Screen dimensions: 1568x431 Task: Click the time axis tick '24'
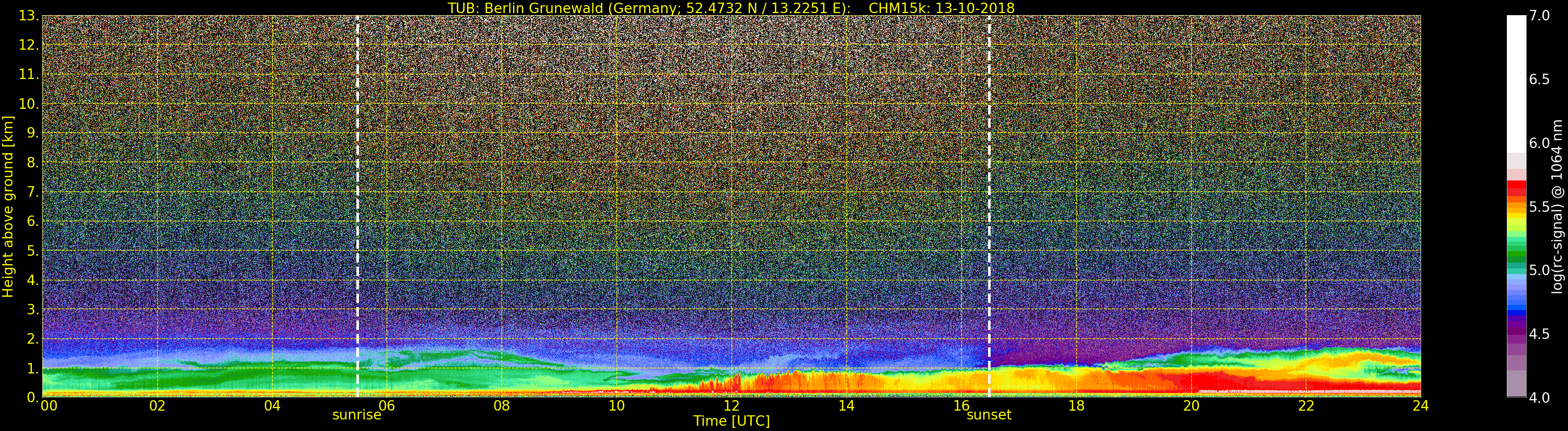coord(1421,405)
